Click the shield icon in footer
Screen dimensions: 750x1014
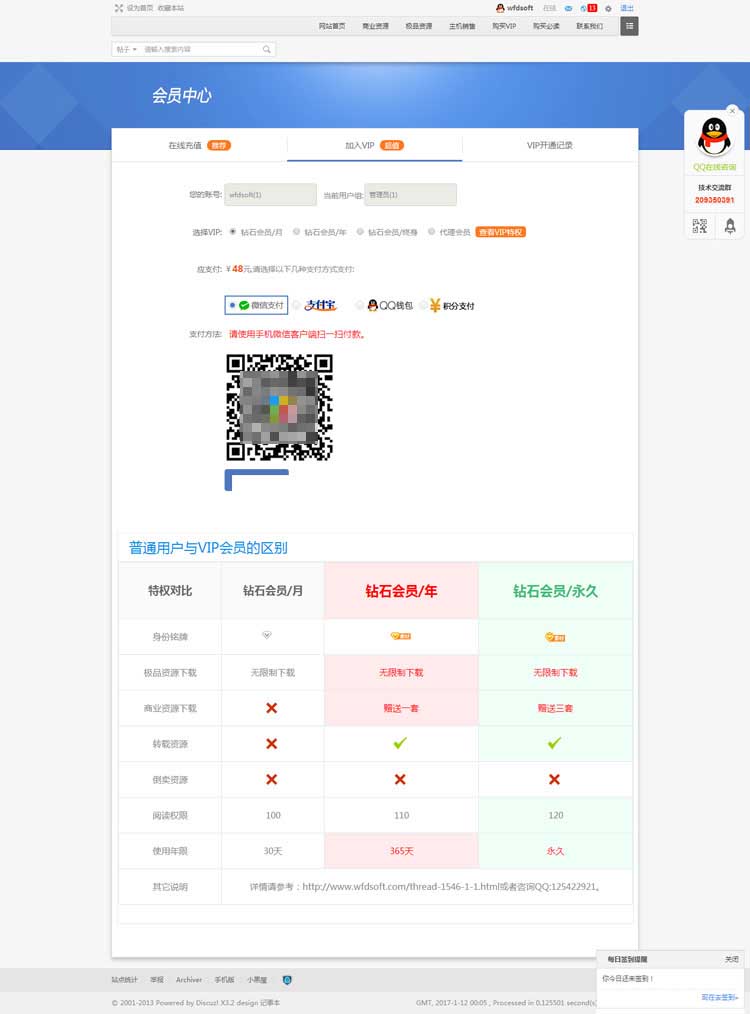pos(287,980)
